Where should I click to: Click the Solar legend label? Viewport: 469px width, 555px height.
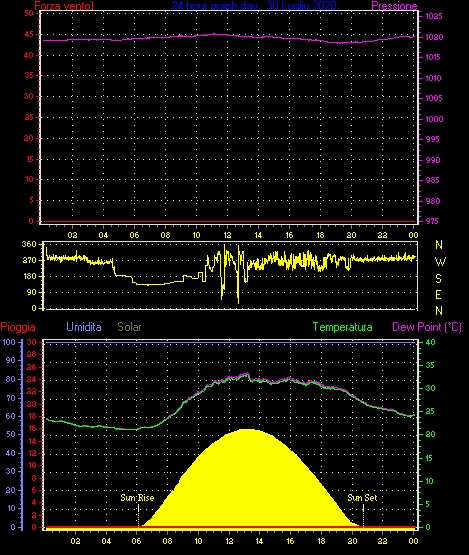pyautogui.click(x=129, y=327)
